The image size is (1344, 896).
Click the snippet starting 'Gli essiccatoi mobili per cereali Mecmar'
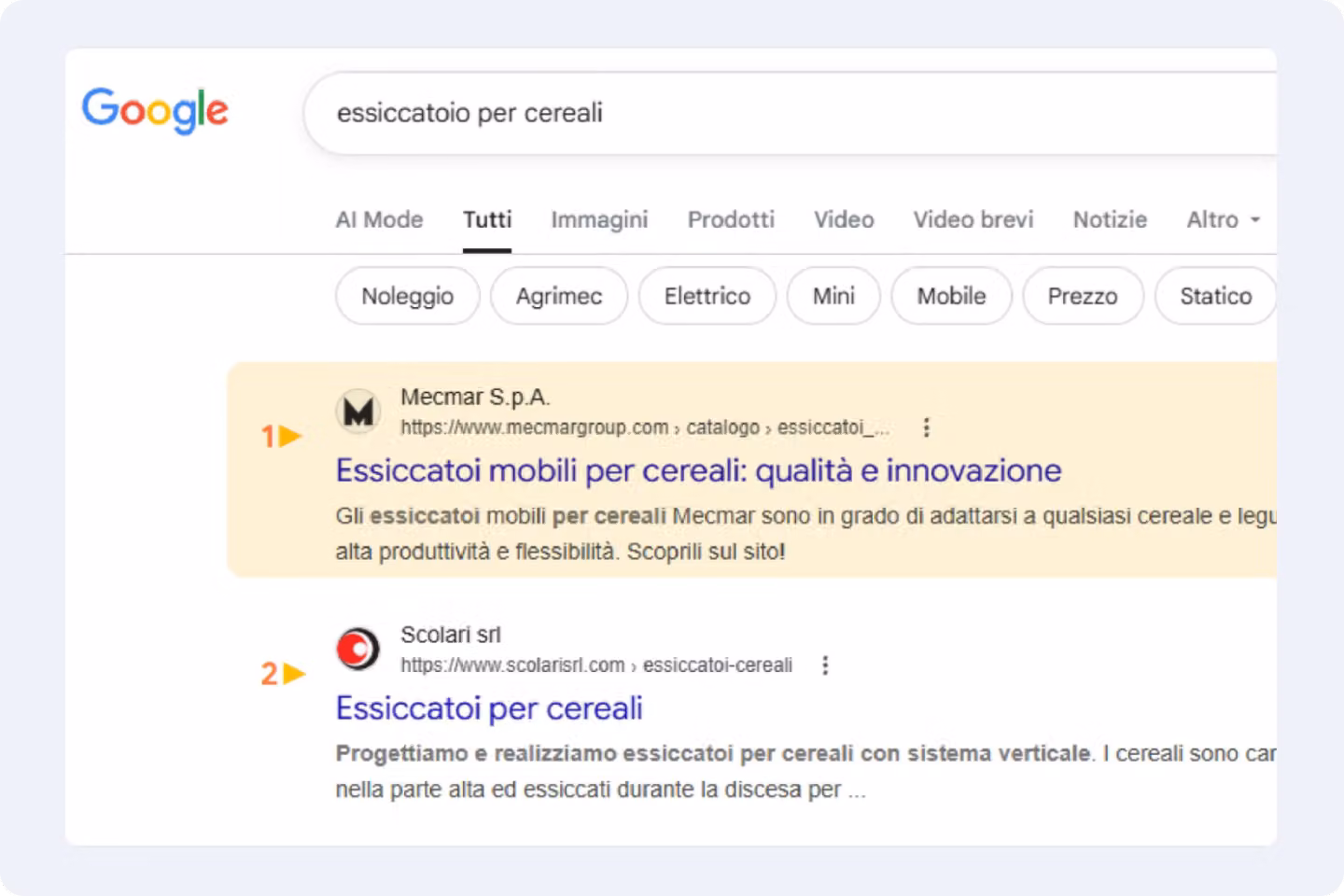click(x=805, y=534)
